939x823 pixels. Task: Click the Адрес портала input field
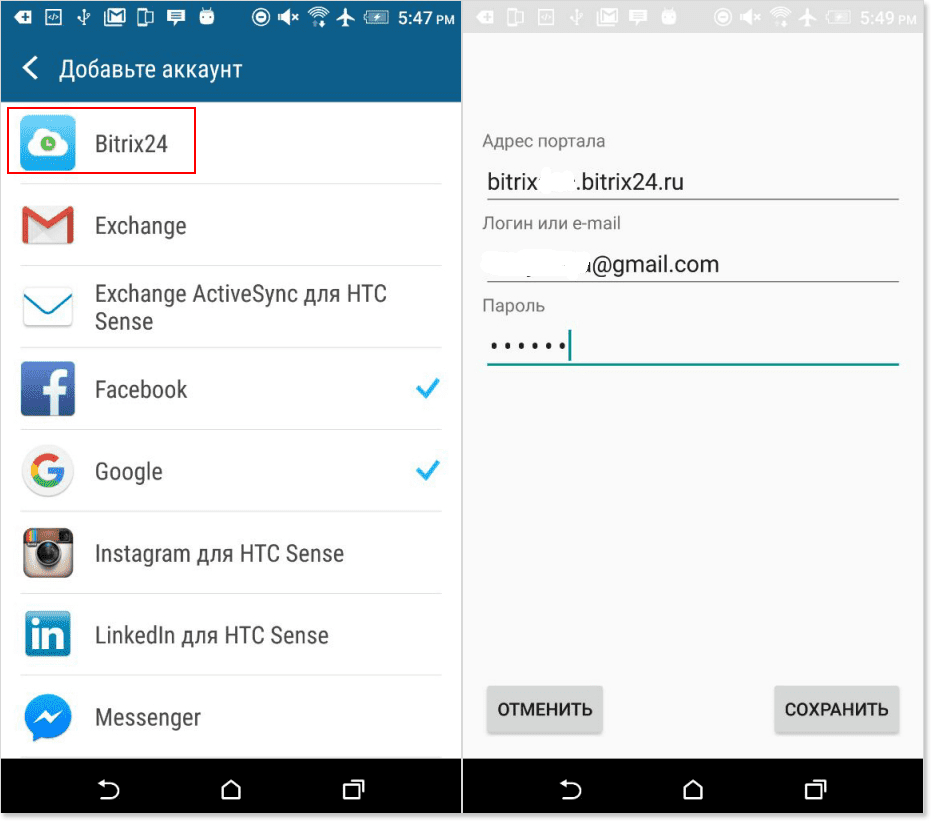coord(693,182)
